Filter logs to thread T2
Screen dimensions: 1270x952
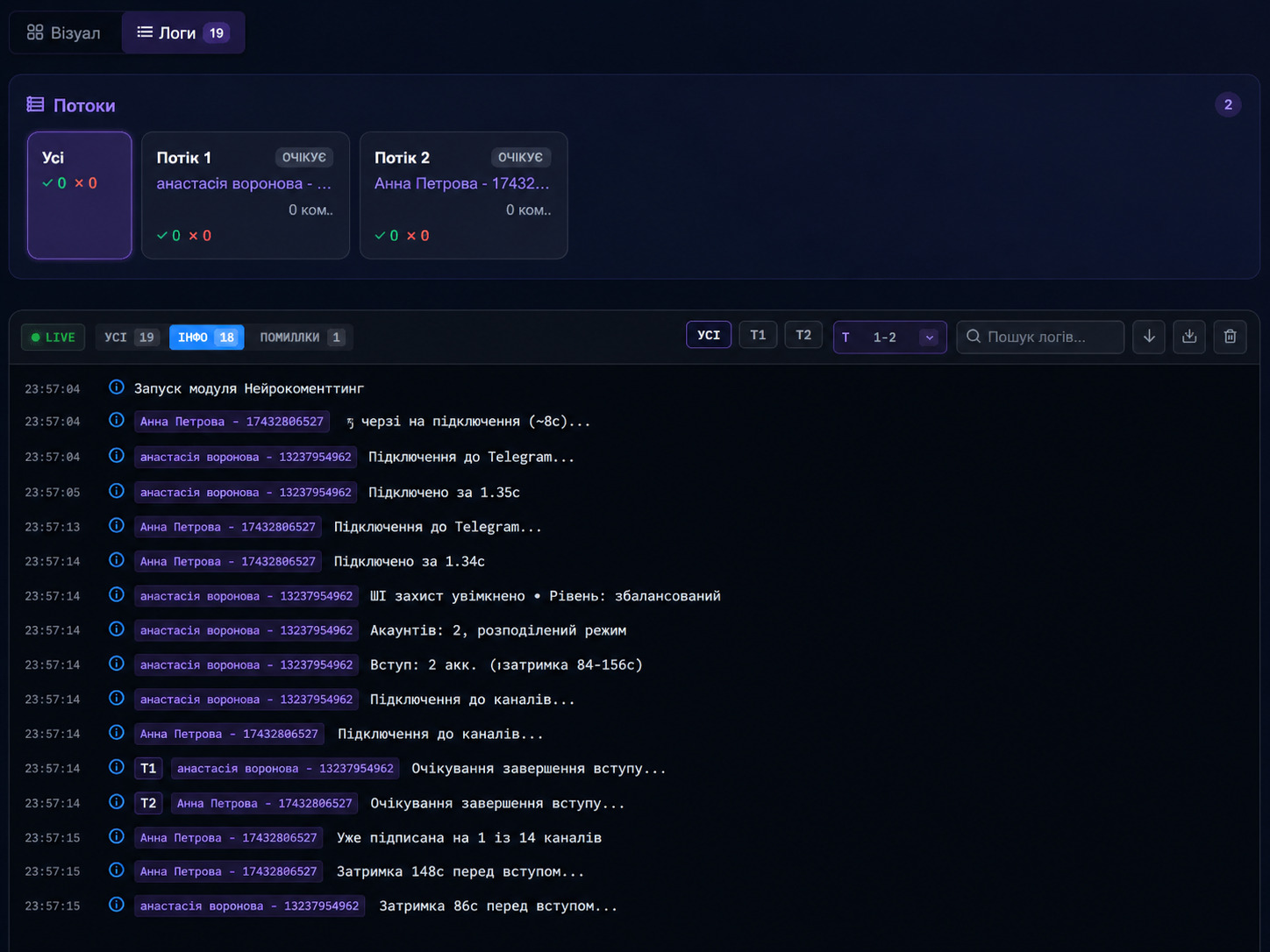tap(803, 335)
